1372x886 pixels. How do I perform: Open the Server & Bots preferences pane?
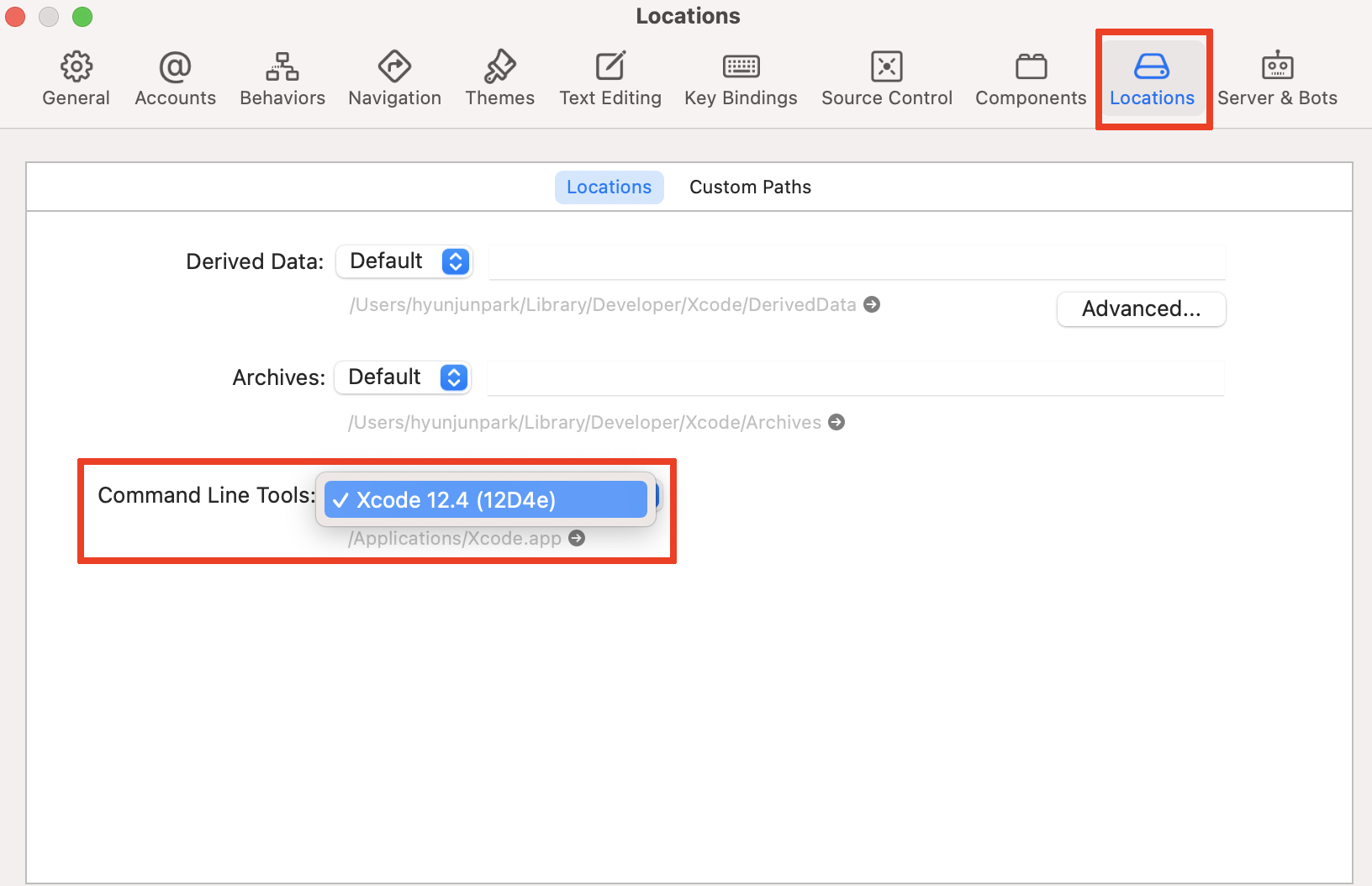point(1277,79)
